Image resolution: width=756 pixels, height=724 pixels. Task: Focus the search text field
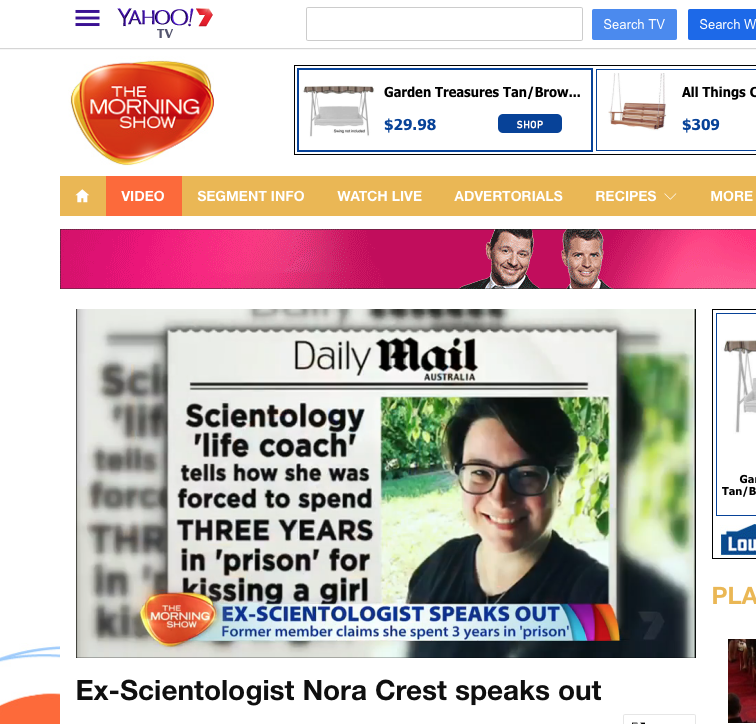pos(444,24)
